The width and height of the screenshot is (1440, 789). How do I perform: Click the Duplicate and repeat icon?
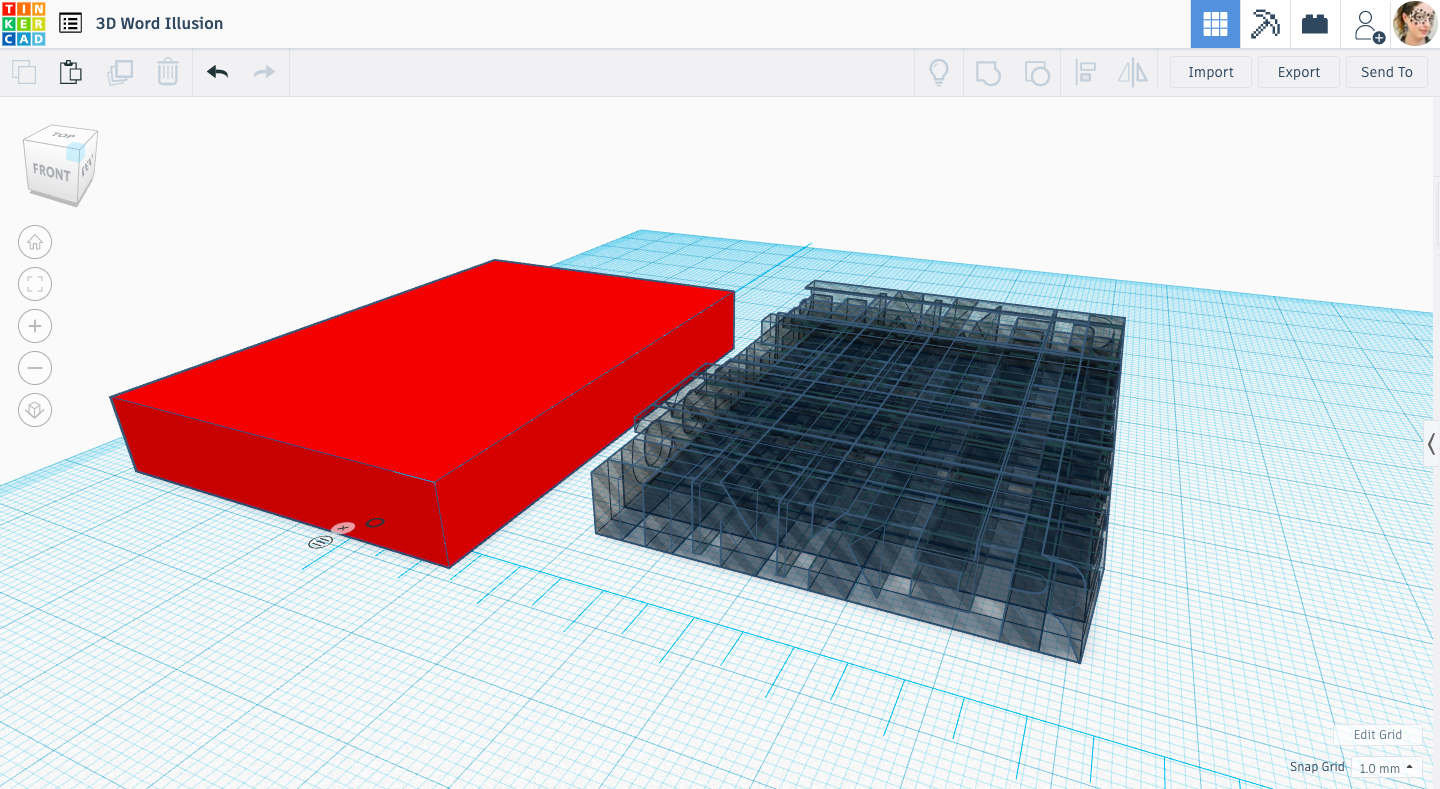120,72
